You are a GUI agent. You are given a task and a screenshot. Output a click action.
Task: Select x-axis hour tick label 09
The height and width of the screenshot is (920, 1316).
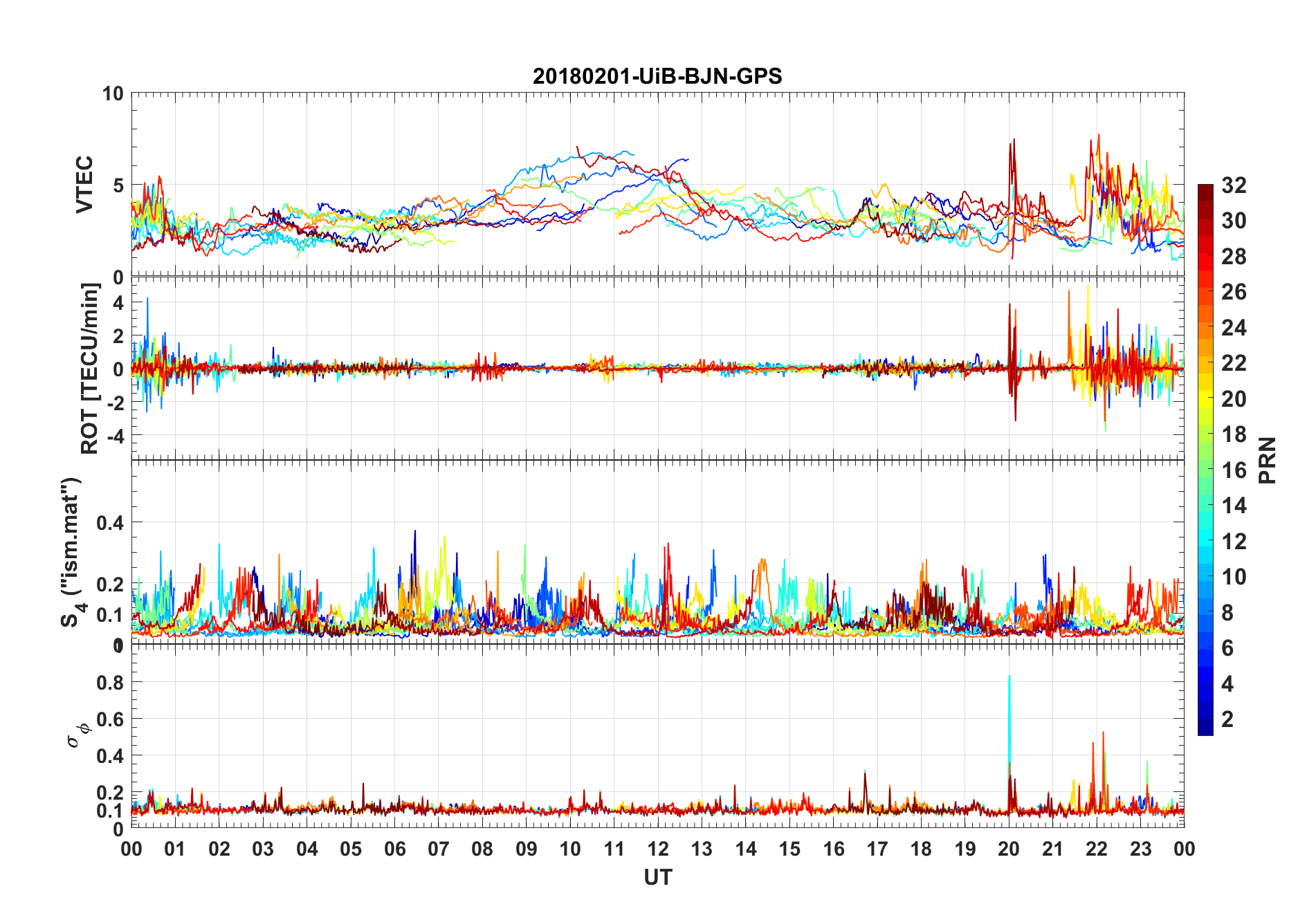(x=527, y=849)
